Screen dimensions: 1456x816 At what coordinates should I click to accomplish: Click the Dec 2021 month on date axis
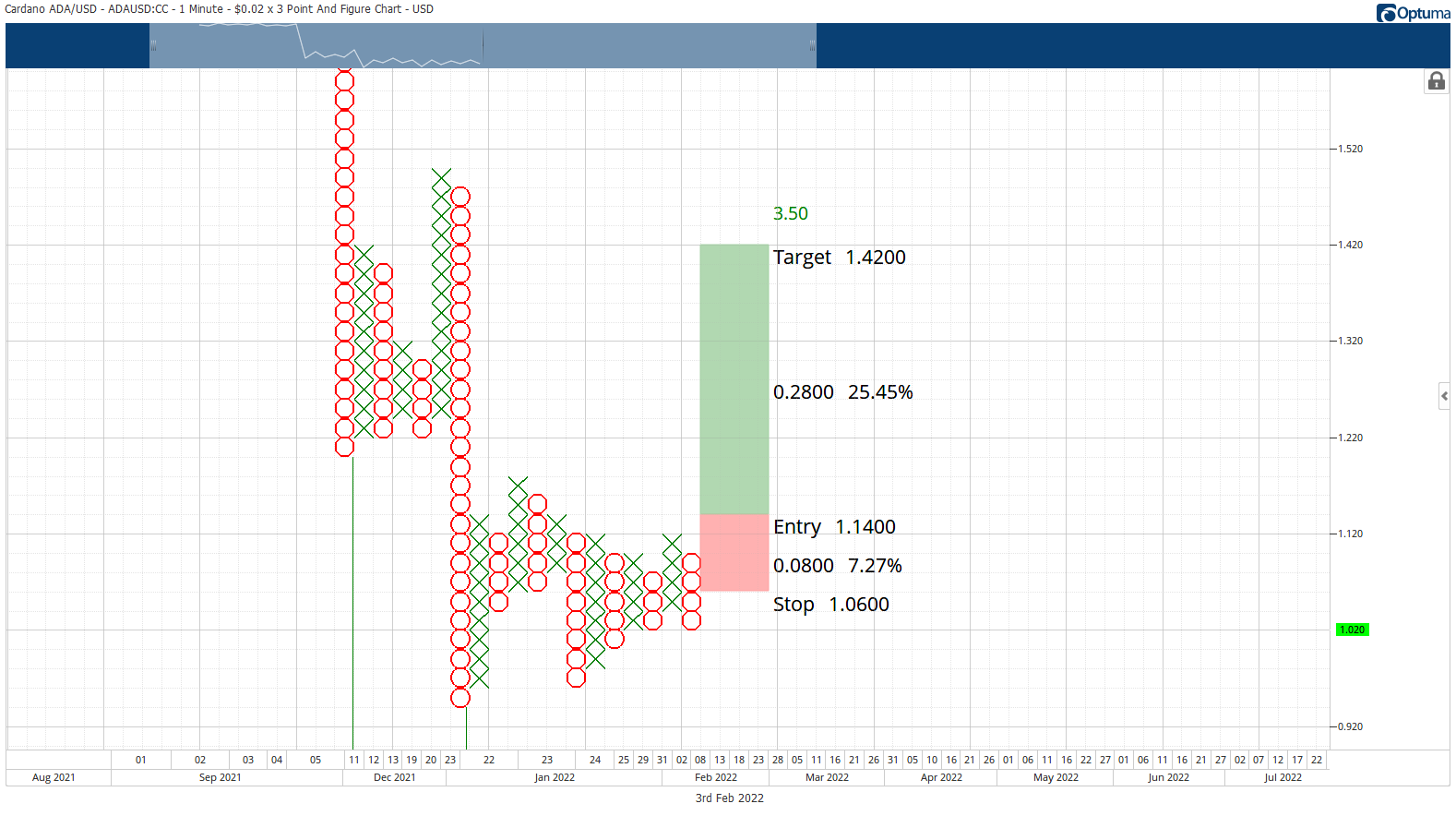pos(395,777)
